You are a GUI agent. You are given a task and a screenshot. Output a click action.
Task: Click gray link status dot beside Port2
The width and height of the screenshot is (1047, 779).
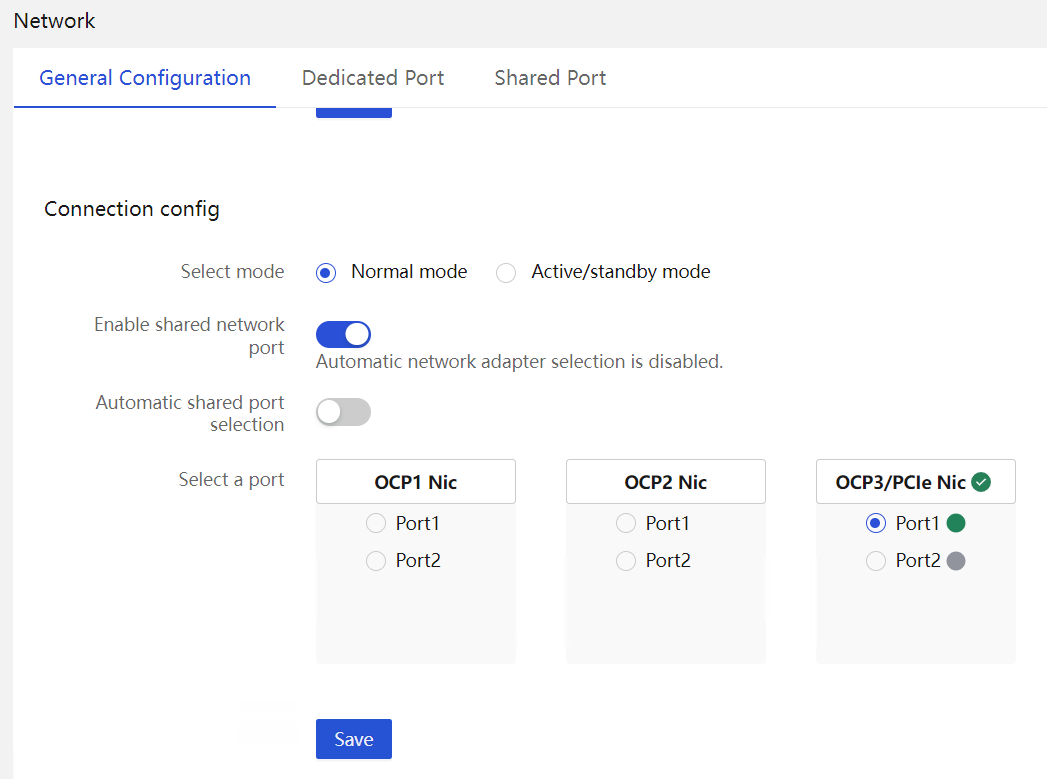[x=956, y=561]
